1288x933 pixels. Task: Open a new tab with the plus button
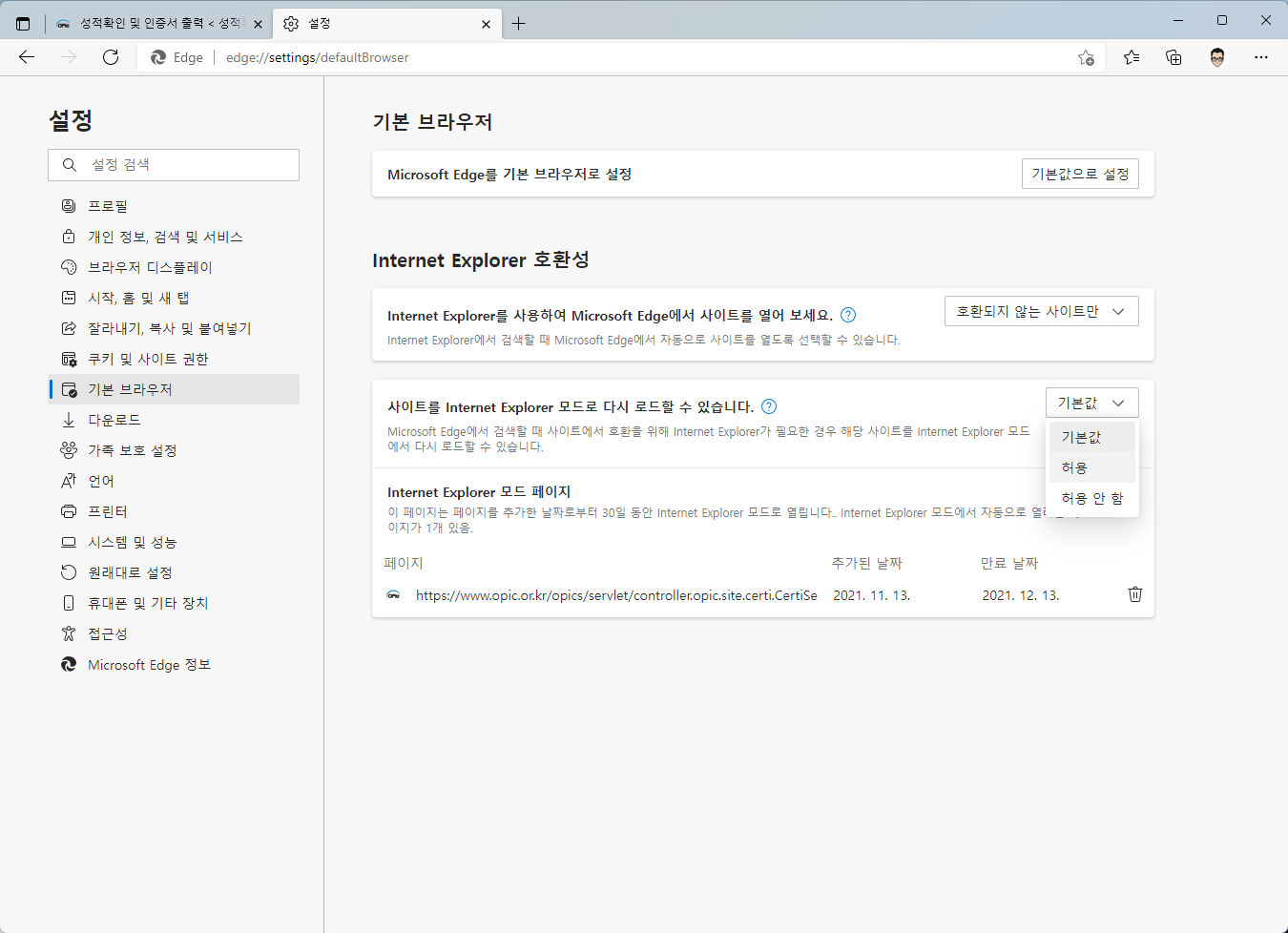click(518, 23)
